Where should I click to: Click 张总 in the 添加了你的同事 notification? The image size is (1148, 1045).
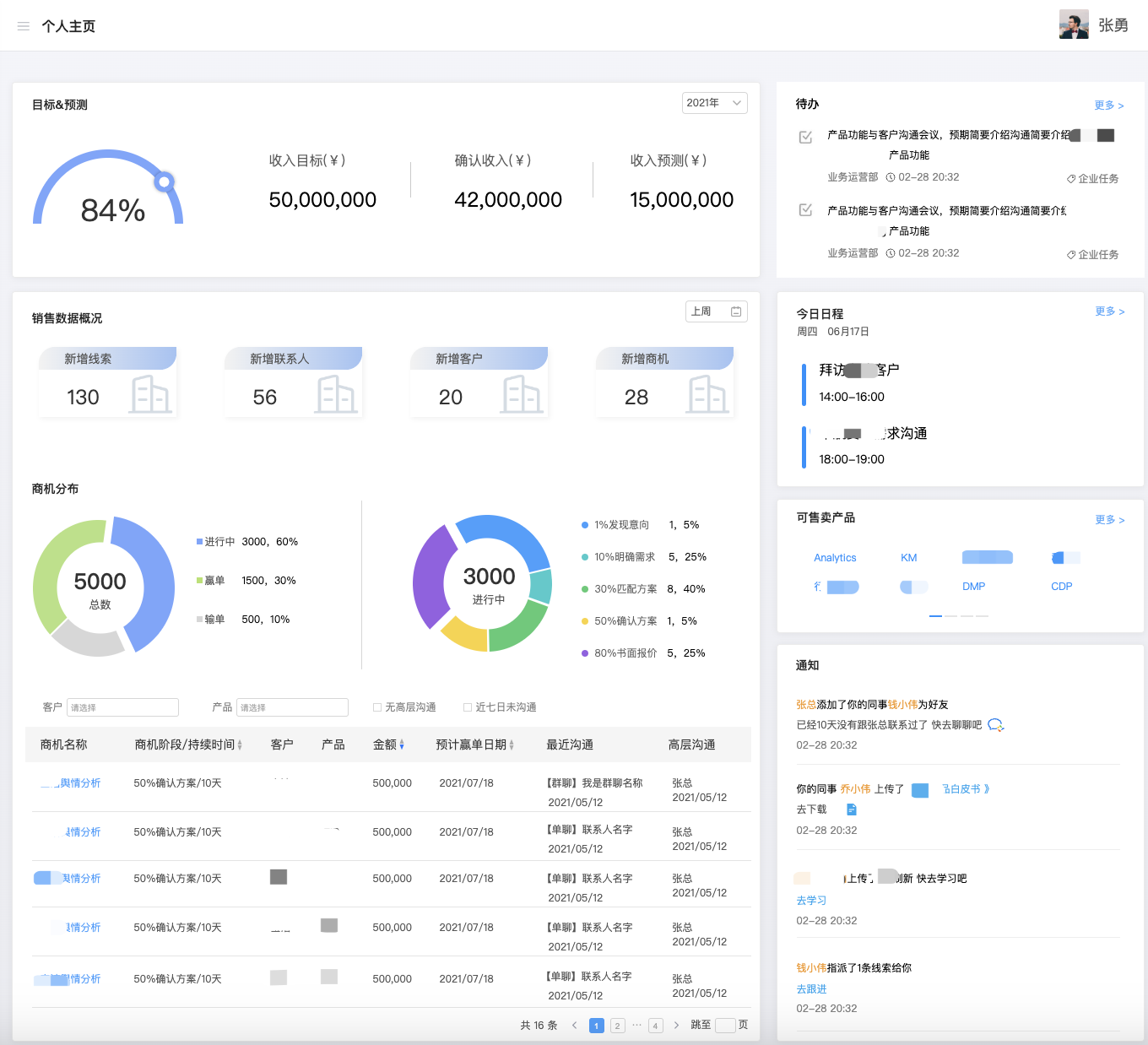tap(806, 705)
